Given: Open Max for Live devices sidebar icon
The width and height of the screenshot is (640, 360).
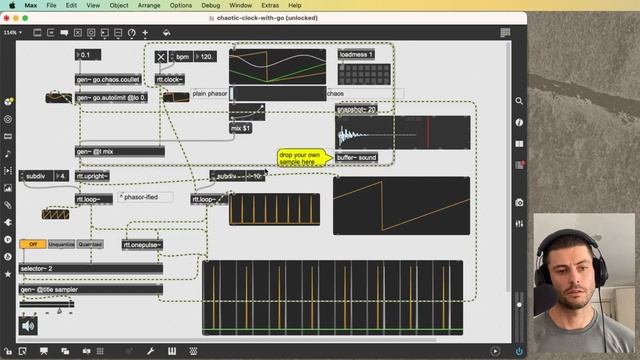Looking at the screenshot, I should coord(8,136).
